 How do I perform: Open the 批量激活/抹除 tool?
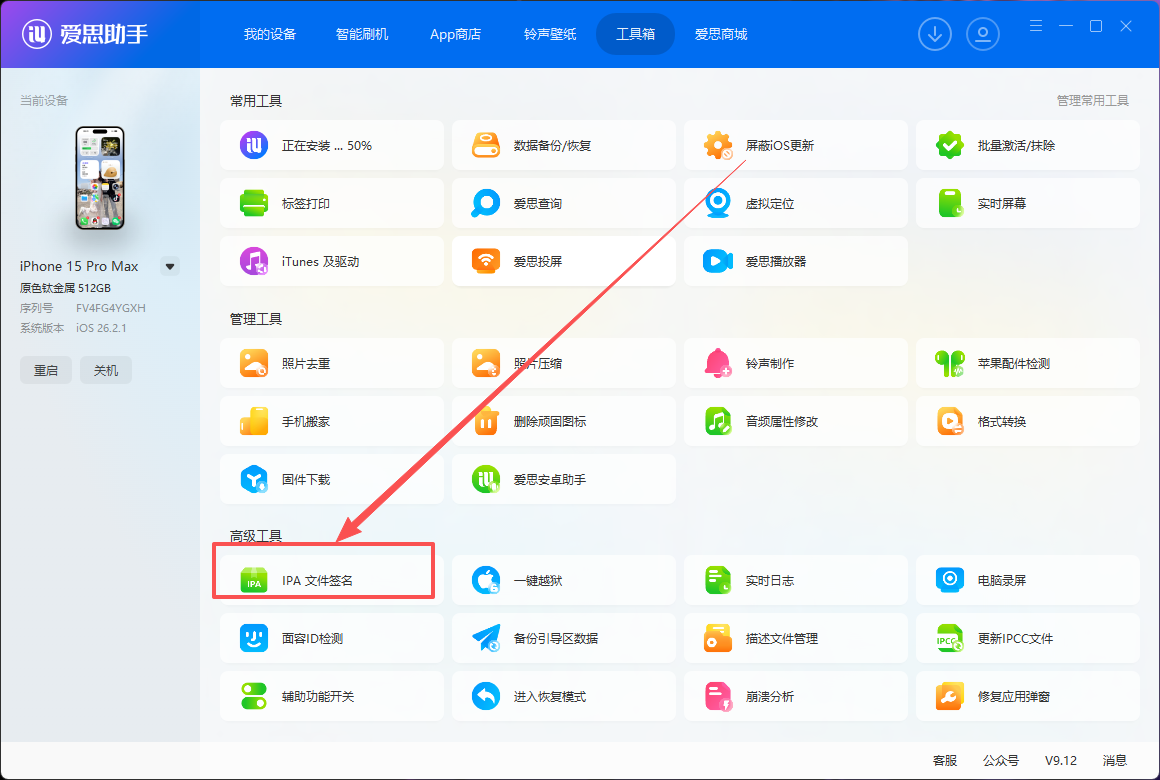click(1028, 145)
